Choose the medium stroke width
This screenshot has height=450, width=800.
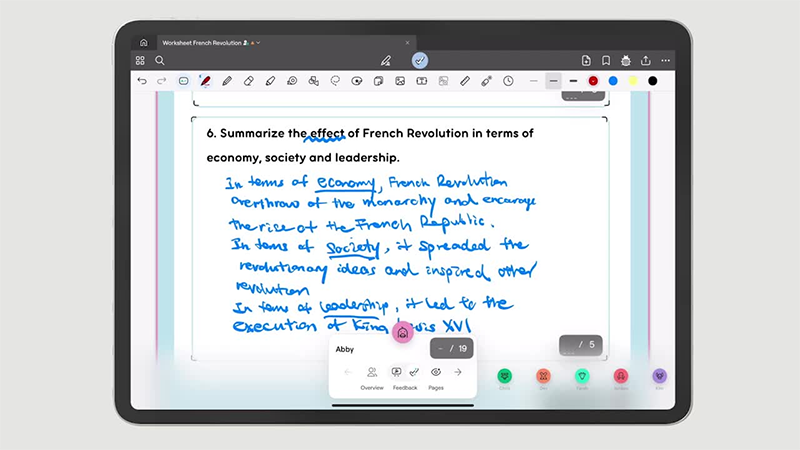click(554, 81)
